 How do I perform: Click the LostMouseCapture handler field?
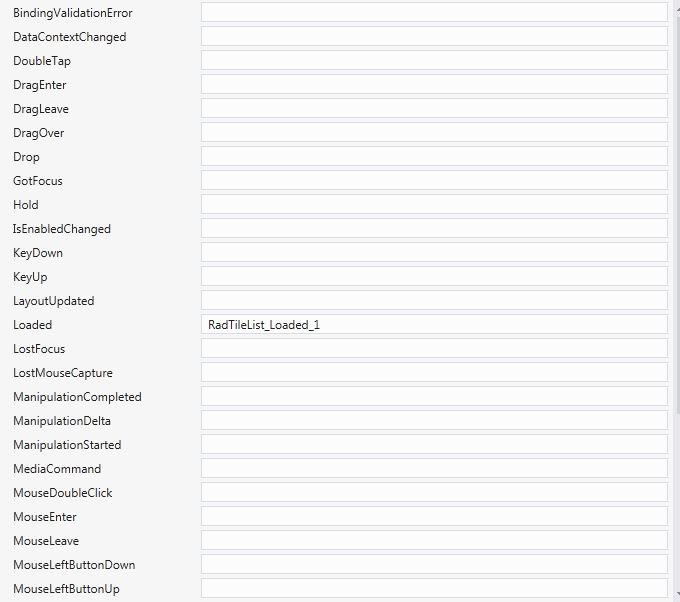click(x=434, y=372)
